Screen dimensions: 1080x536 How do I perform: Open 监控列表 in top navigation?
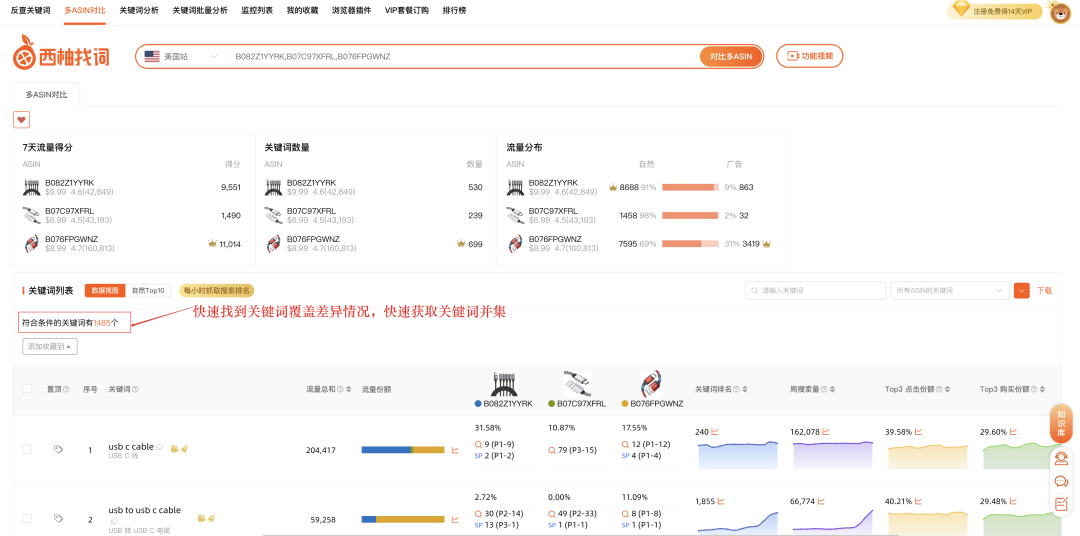pyautogui.click(x=257, y=10)
